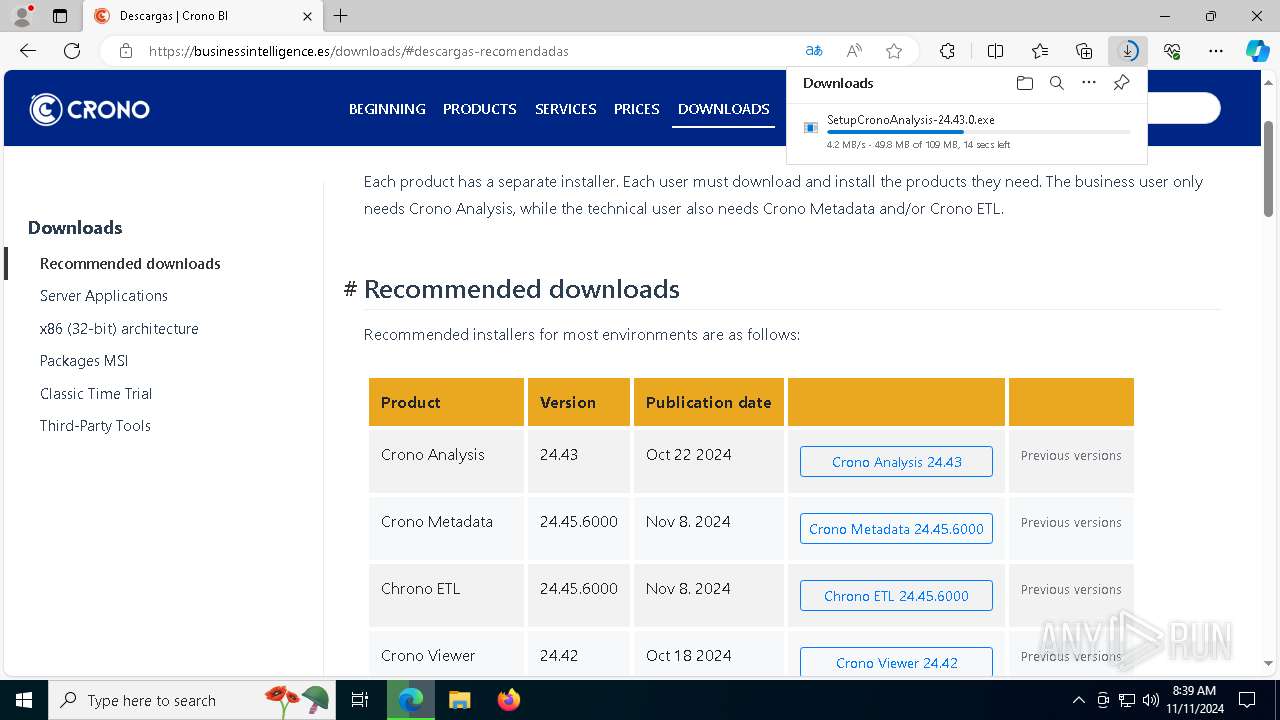Go to Packages MSI section
This screenshot has height=720, width=1280.
[84, 361]
